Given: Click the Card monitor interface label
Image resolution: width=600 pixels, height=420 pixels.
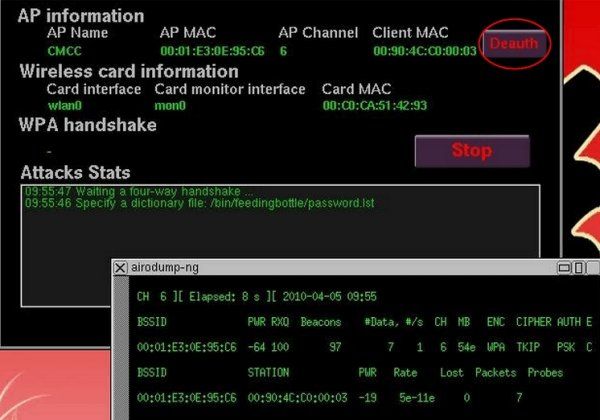Looking at the screenshot, I should (x=230, y=89).
